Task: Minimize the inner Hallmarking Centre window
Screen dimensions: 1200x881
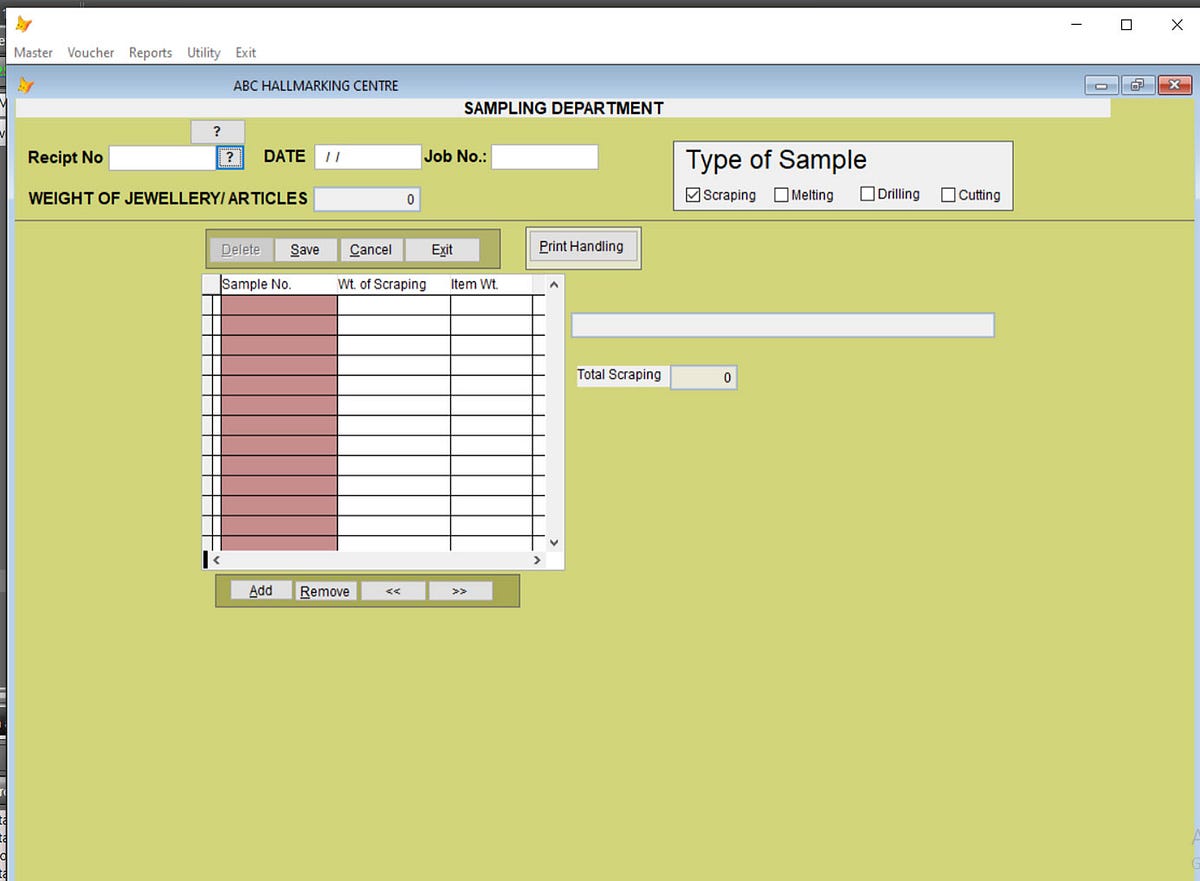Action: tap(1102, 86)
